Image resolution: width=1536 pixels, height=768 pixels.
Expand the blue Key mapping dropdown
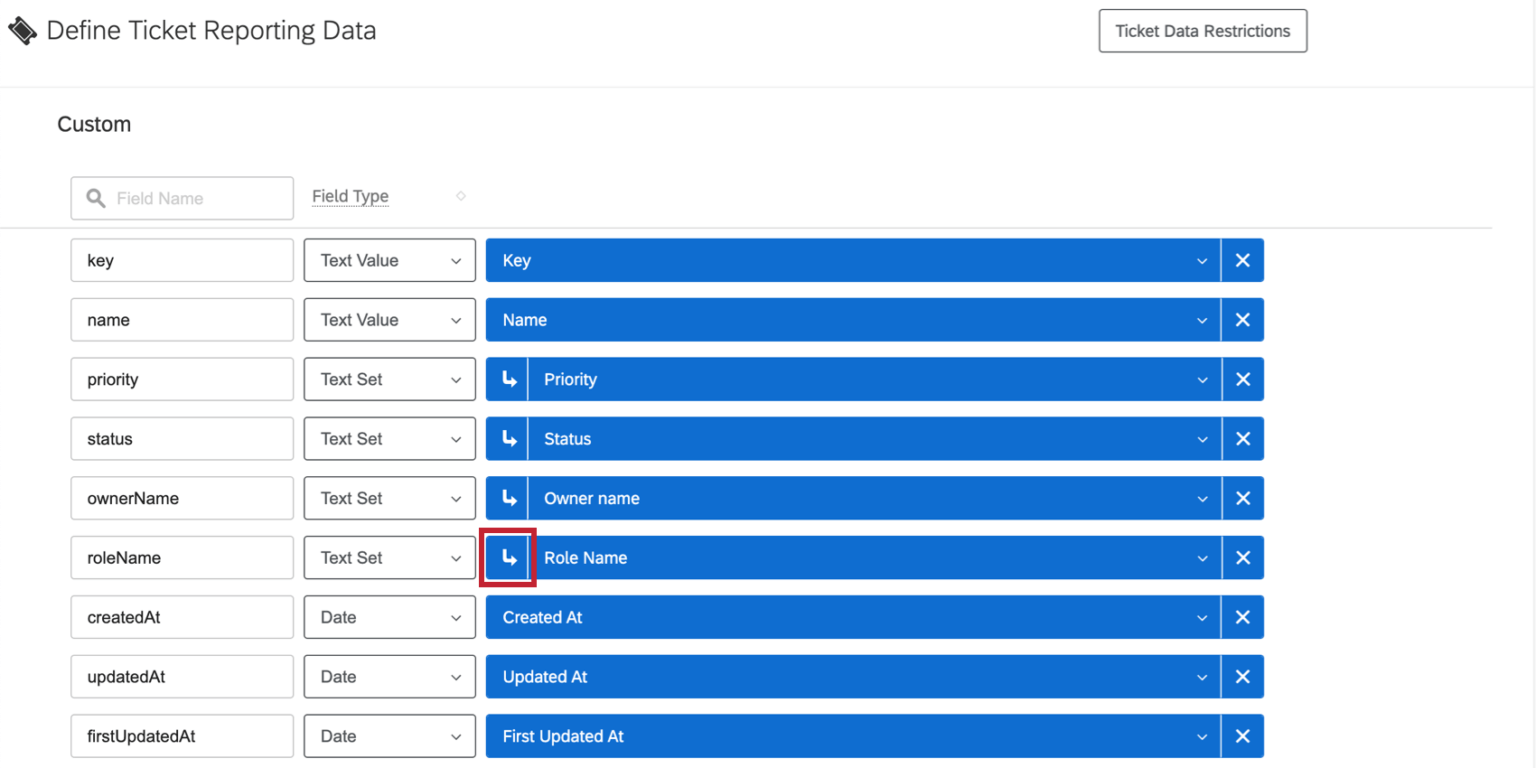point(1203,260)
